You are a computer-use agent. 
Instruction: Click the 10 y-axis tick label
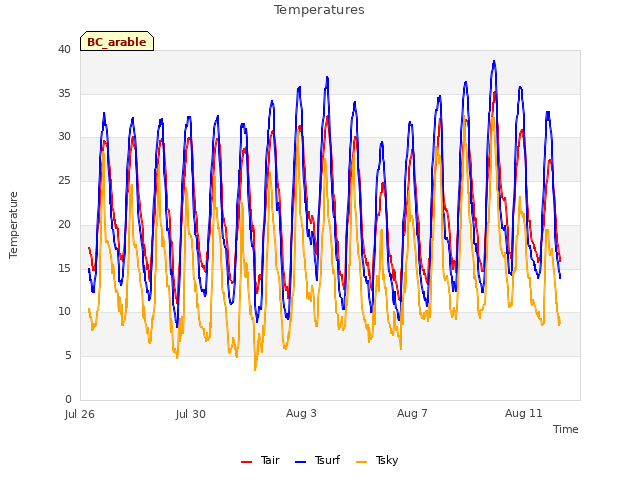point(64,312)
